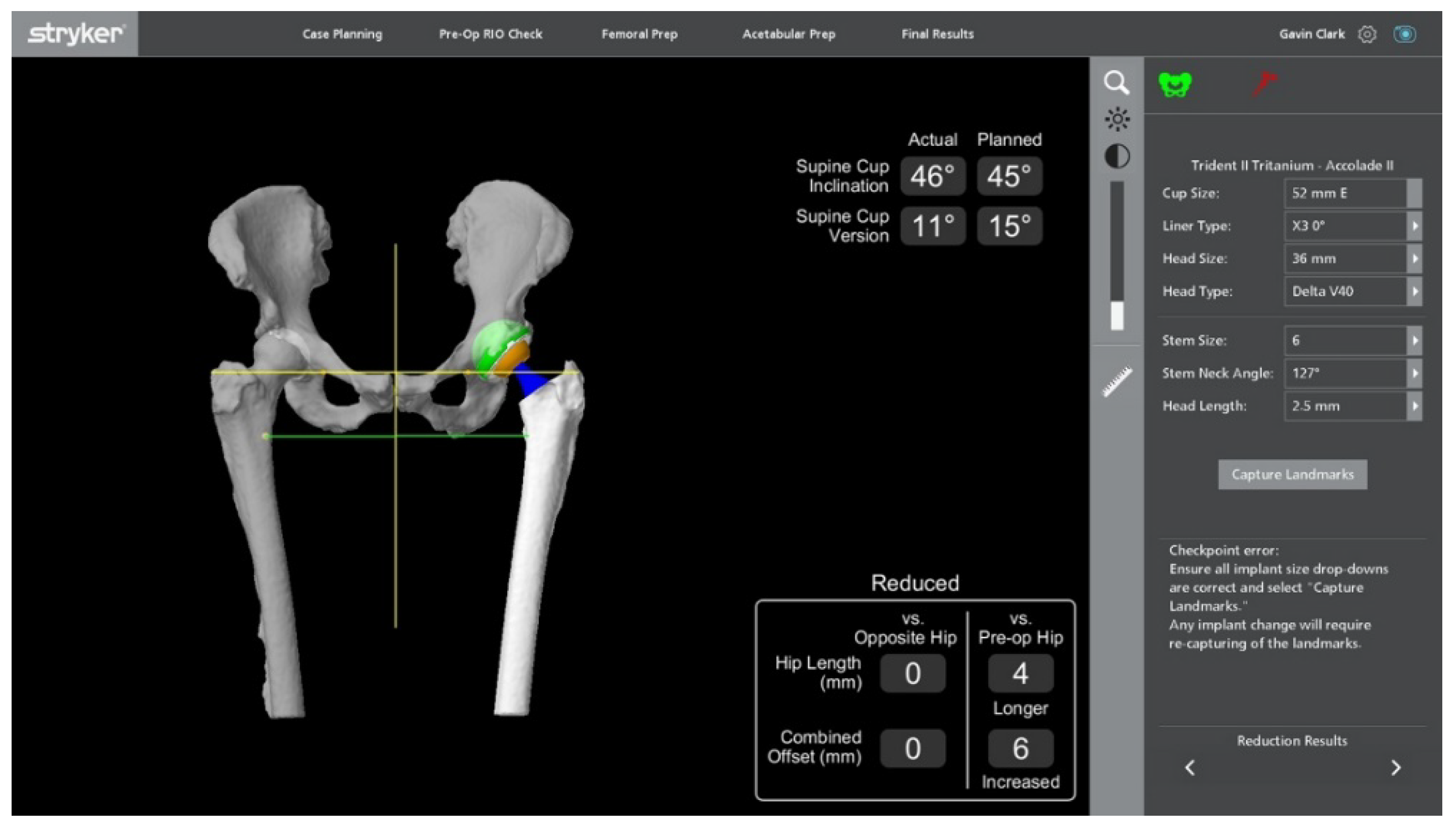Image resolution: width=1456 pixels, height=831 pixels.
Task: Click the green pelvis view icon
Action: point(1175,85)
